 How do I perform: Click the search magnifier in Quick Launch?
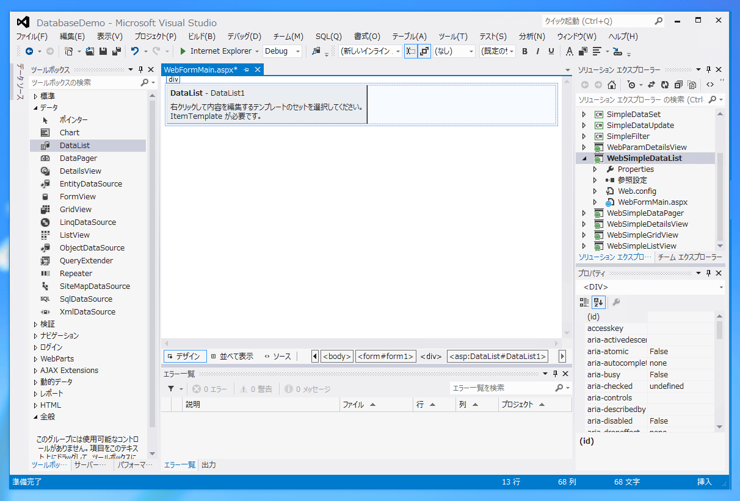pos(658,21)
